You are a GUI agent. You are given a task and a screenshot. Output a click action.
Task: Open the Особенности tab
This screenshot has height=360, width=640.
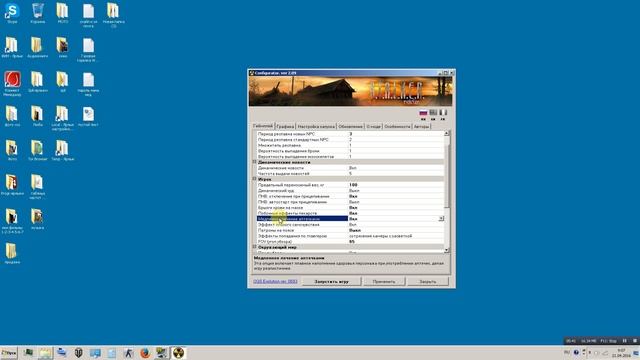coord(397,127)
